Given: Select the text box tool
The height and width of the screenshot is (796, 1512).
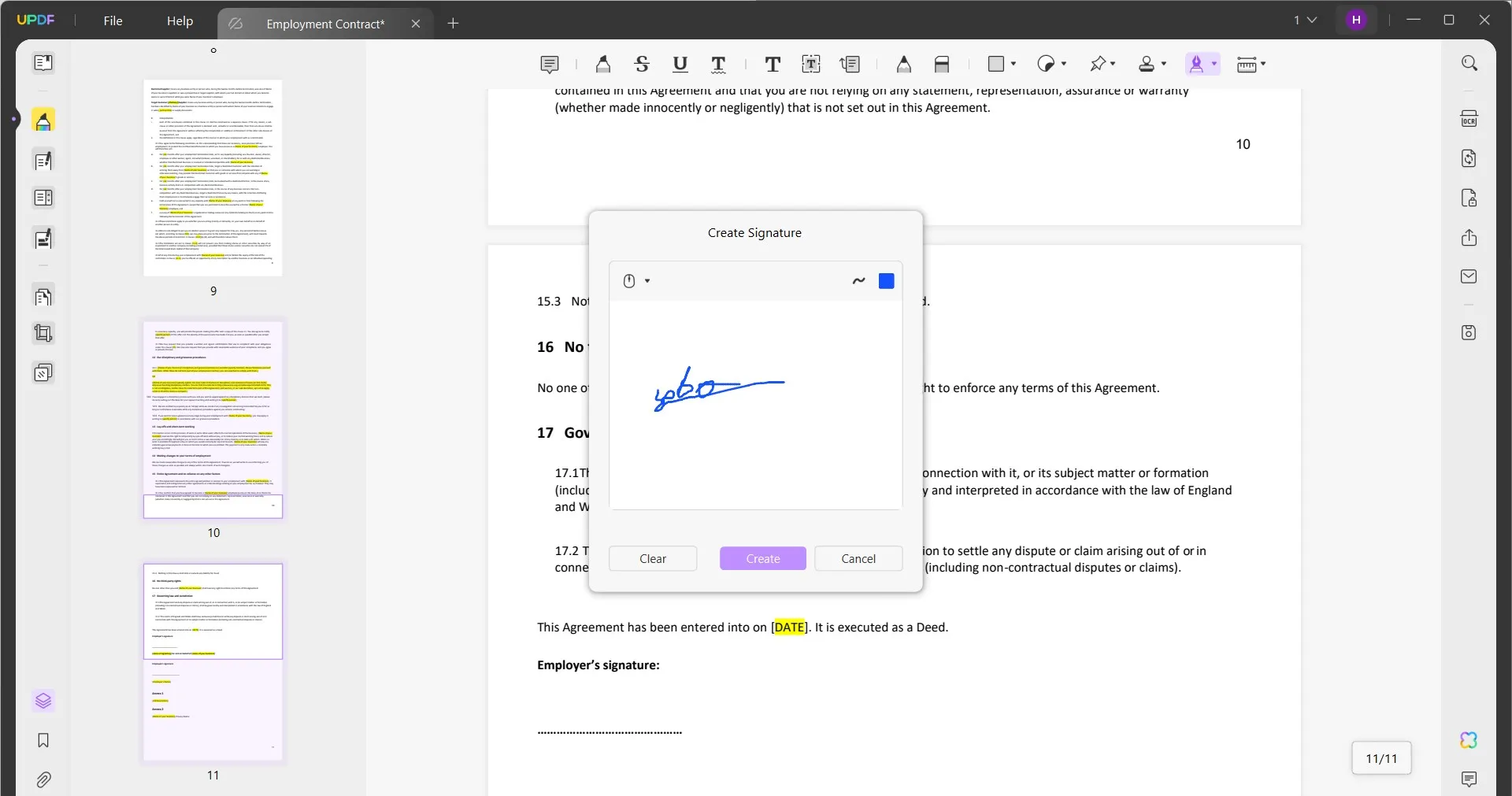Looking at the screenshot, I should pos(811,65).
